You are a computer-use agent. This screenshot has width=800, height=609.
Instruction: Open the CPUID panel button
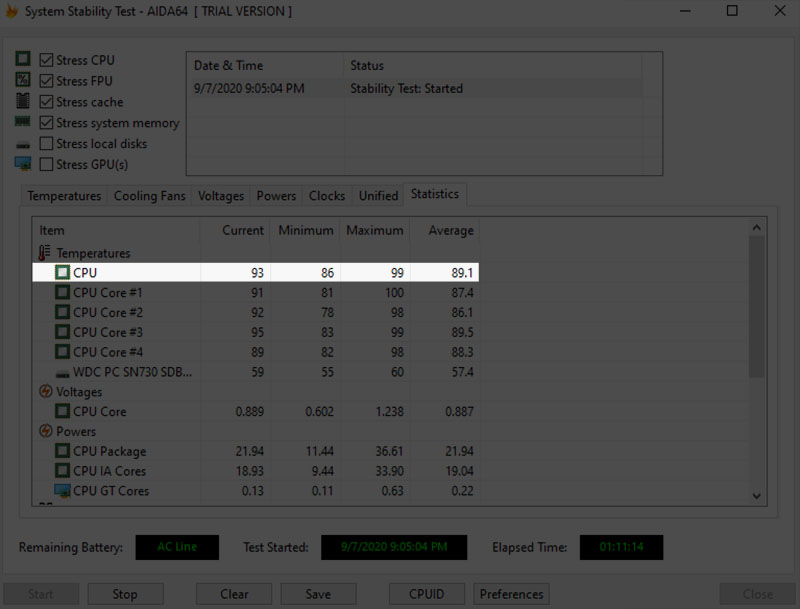427,594
